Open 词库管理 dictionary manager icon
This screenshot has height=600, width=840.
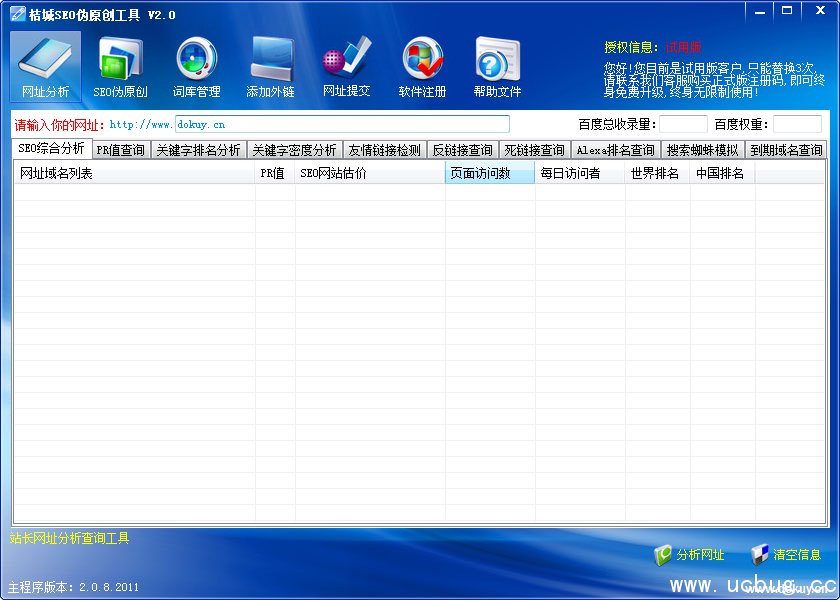(196, 66)
